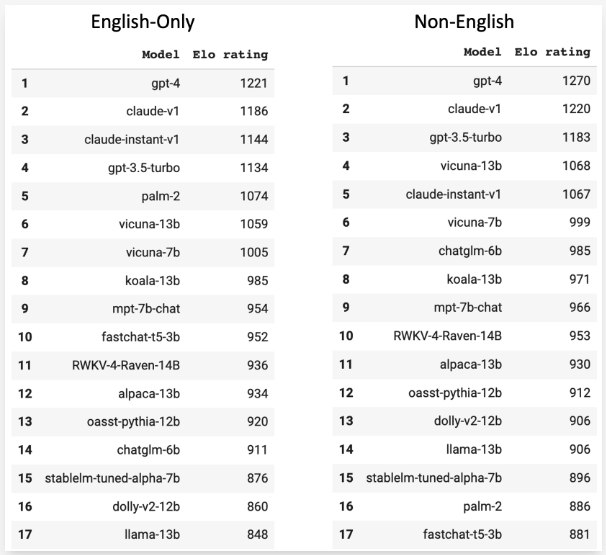Click the 1270 Elo rating value
The width and height of the screenshot is (606, 555).
click(576, 80)
